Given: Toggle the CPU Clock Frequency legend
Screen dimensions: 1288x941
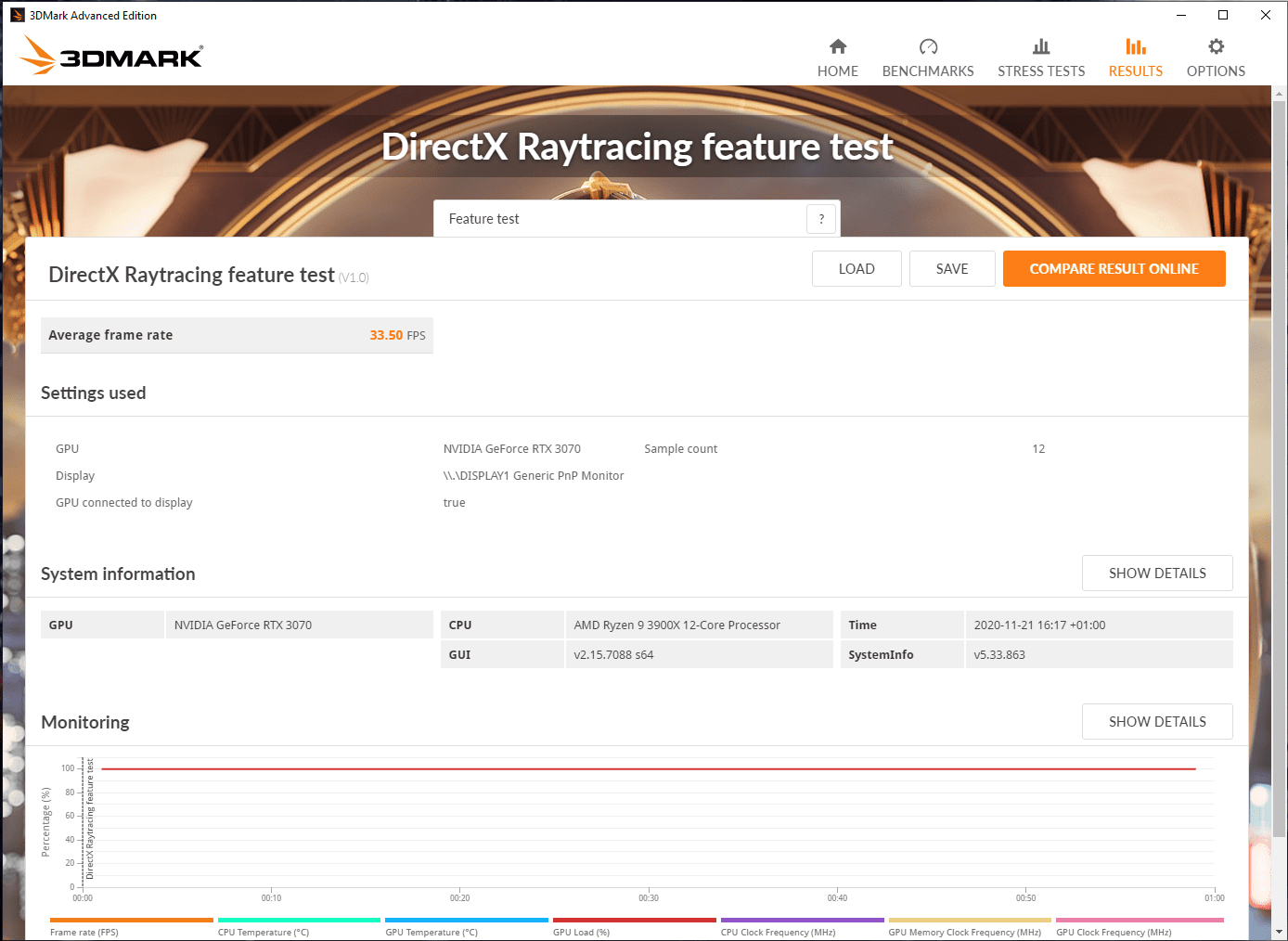Looking at the screenshot, I should [x=802, y=927].
